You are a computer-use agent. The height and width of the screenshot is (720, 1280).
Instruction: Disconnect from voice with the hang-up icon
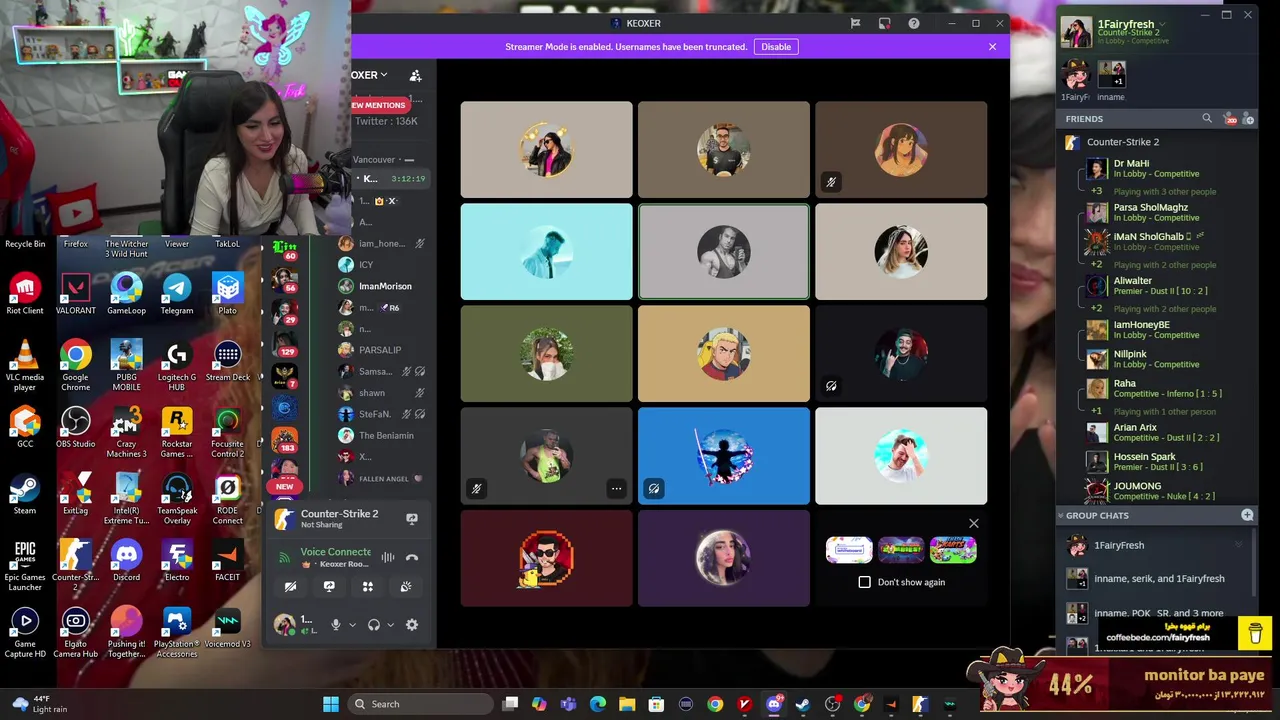click(412, 557)
